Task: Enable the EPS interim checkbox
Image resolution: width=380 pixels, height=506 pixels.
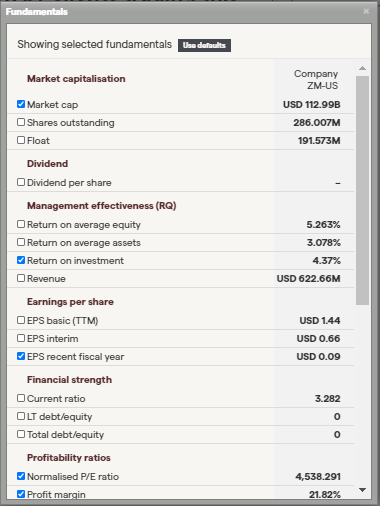Action: coord(21,338)
